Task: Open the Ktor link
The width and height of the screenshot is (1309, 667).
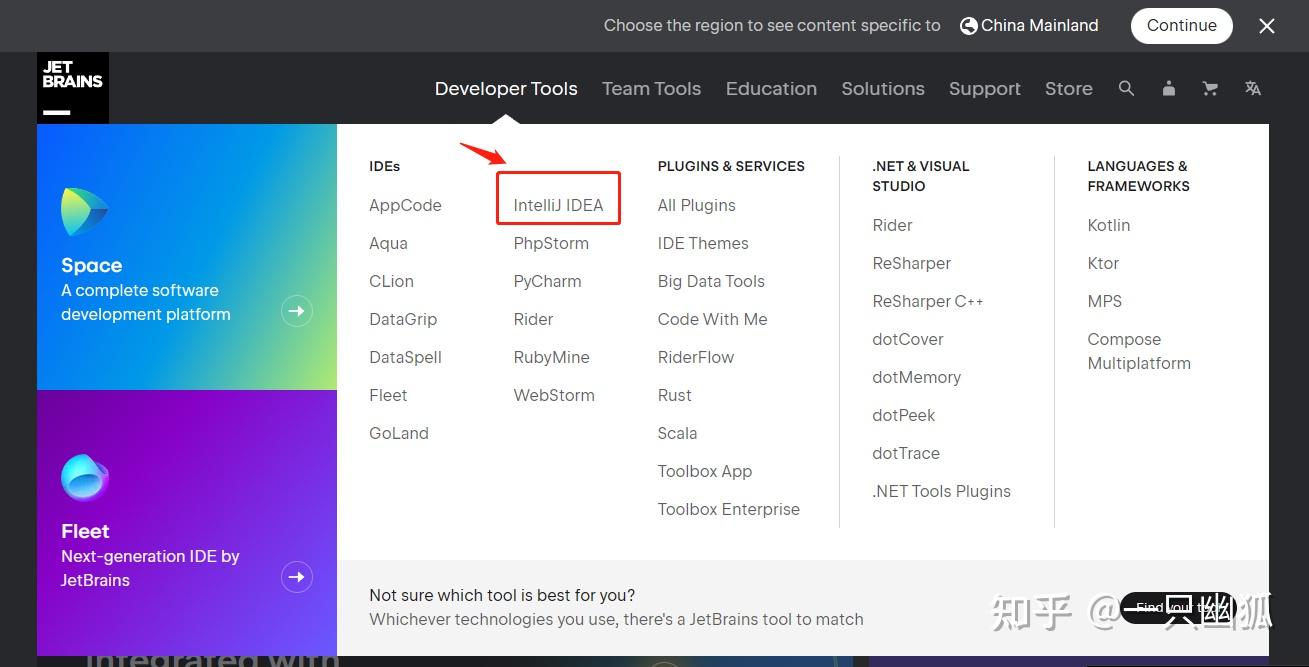Action: (x=1103, y=263)
